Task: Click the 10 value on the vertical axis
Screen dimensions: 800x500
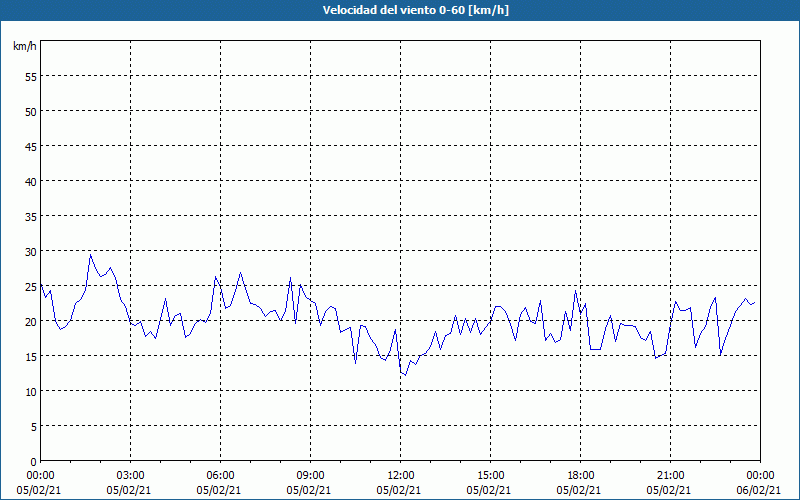Action: pyautogui.click(x=30, y=391)
